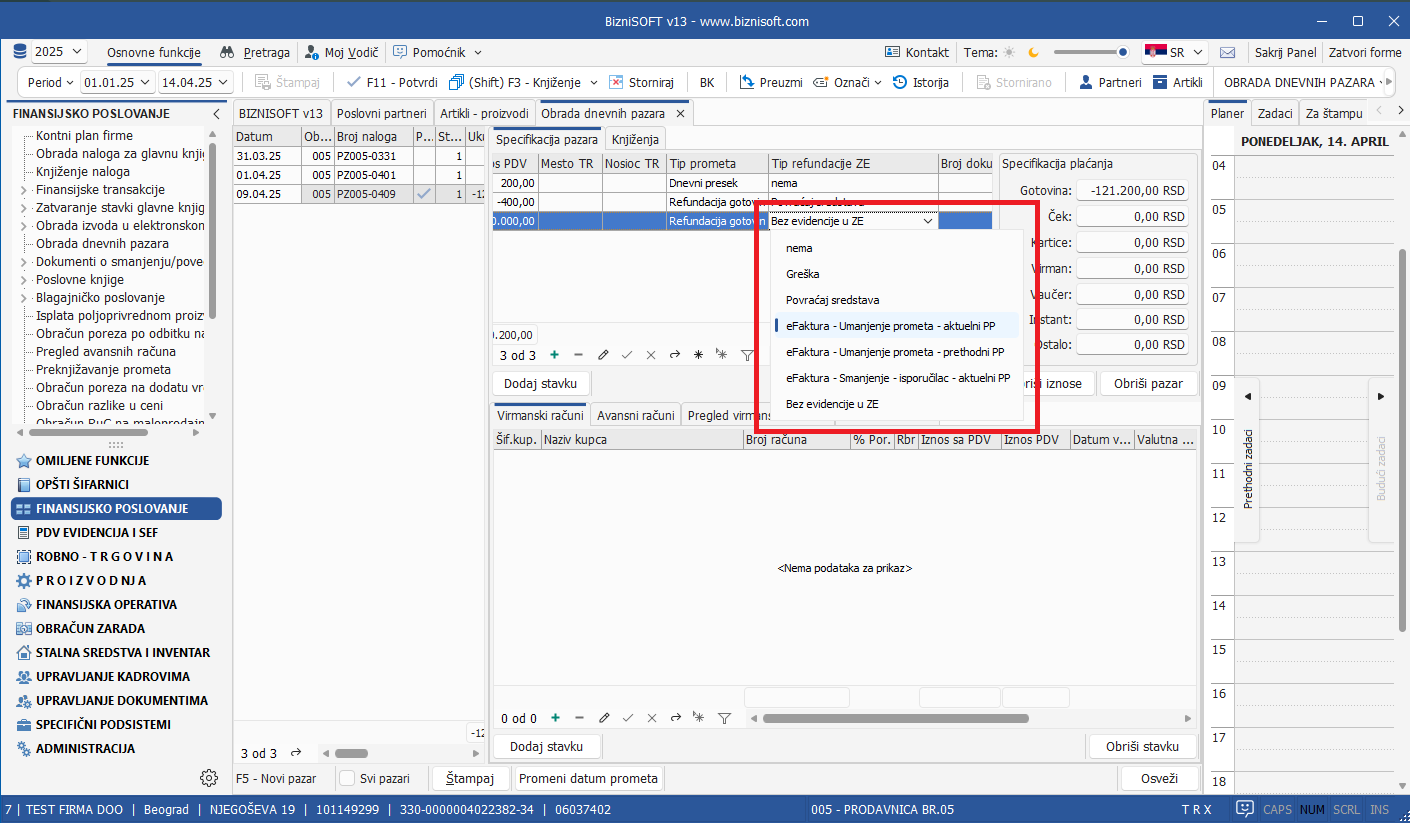The image size is (1410, 823).
Task: Choose 'Povraćaj sredstava' from the list
Action: 832,300
